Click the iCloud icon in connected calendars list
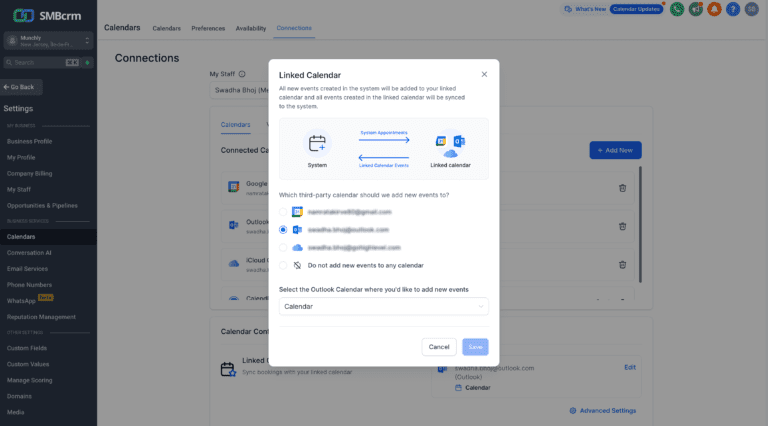This screenshot has height=426, width=768. [x=234, y=263]
